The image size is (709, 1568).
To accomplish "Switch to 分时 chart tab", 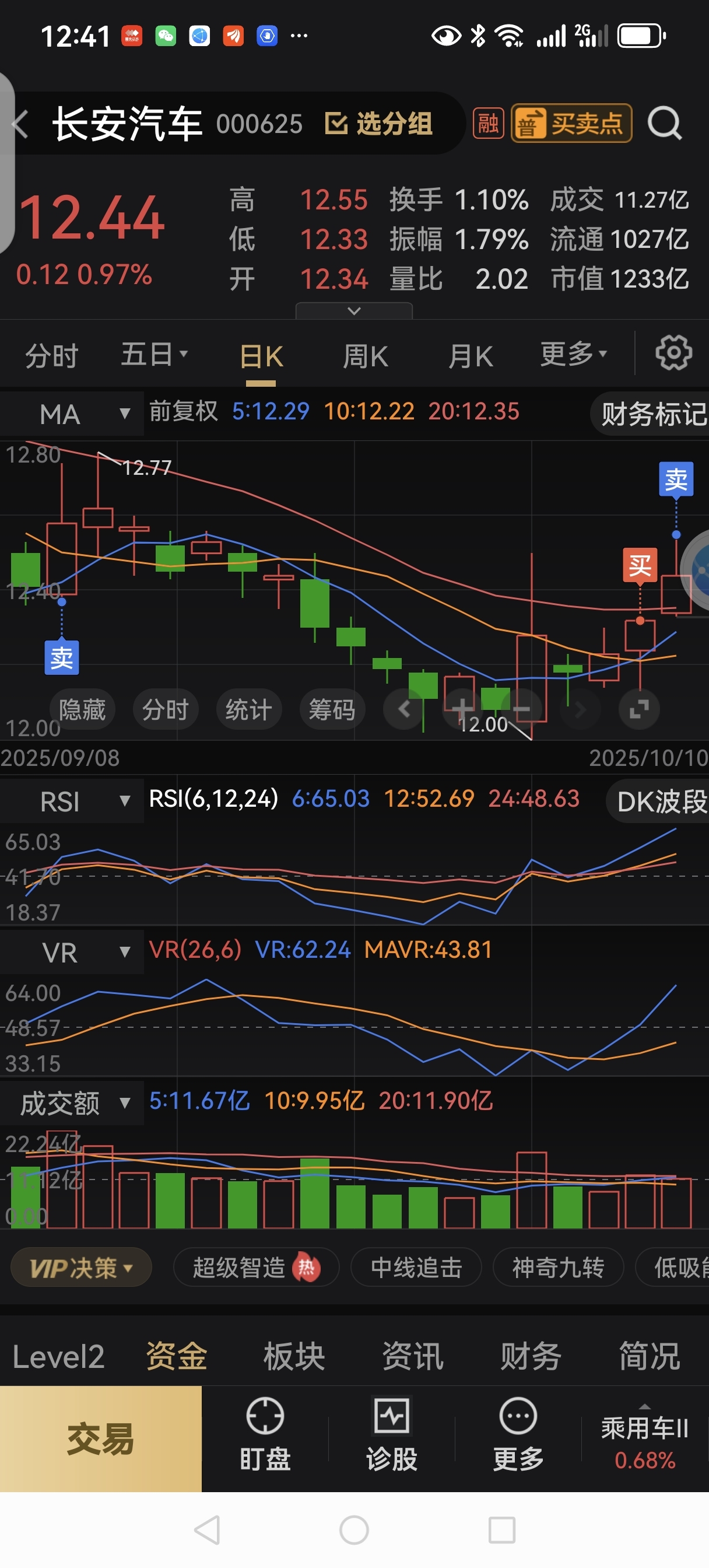I will pos(52,355).
